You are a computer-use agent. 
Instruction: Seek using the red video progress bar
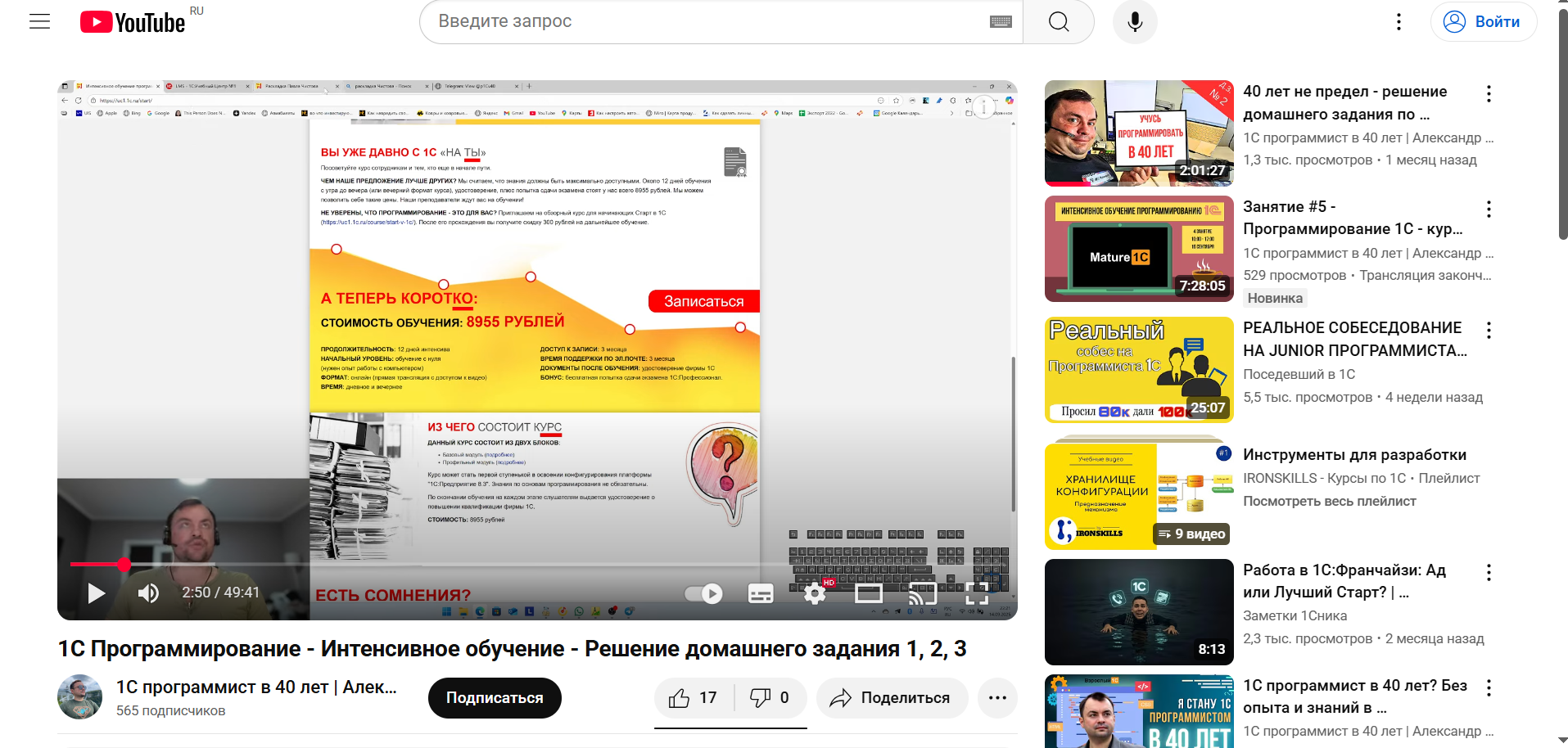(x=536, y=564)
